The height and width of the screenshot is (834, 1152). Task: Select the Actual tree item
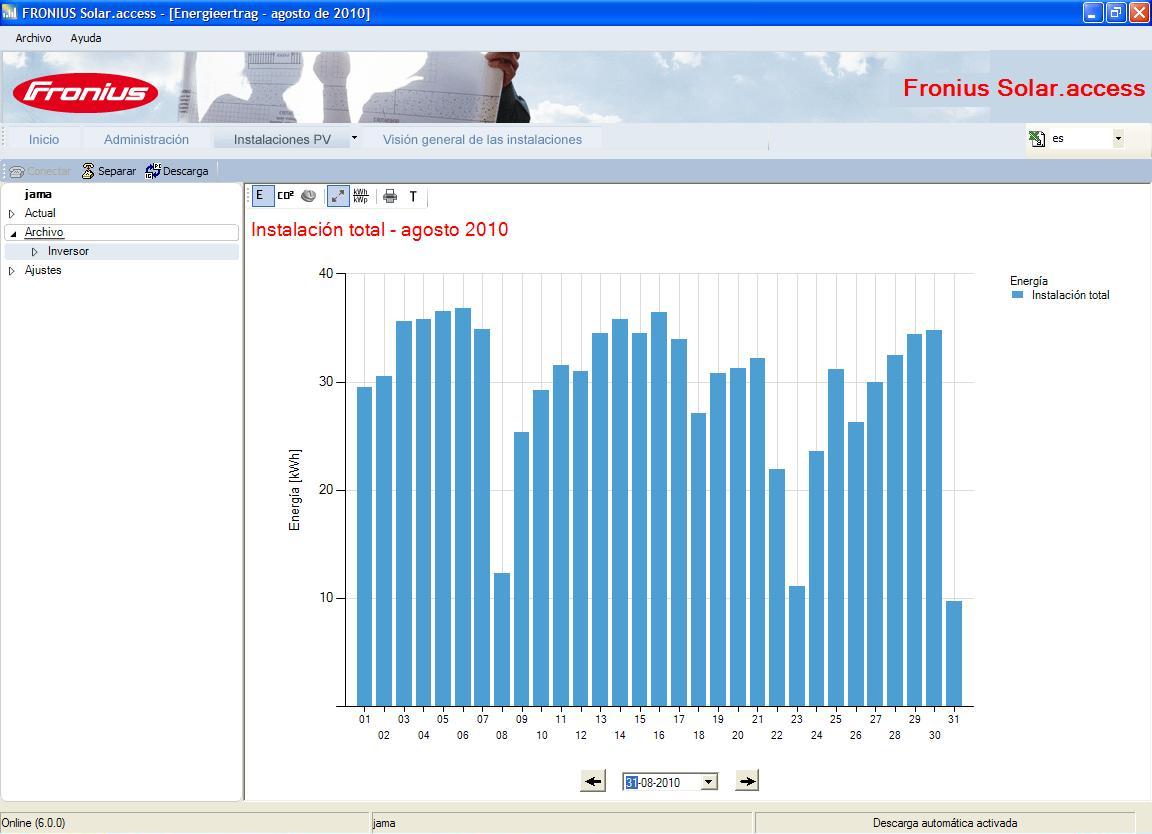(40, 213)
